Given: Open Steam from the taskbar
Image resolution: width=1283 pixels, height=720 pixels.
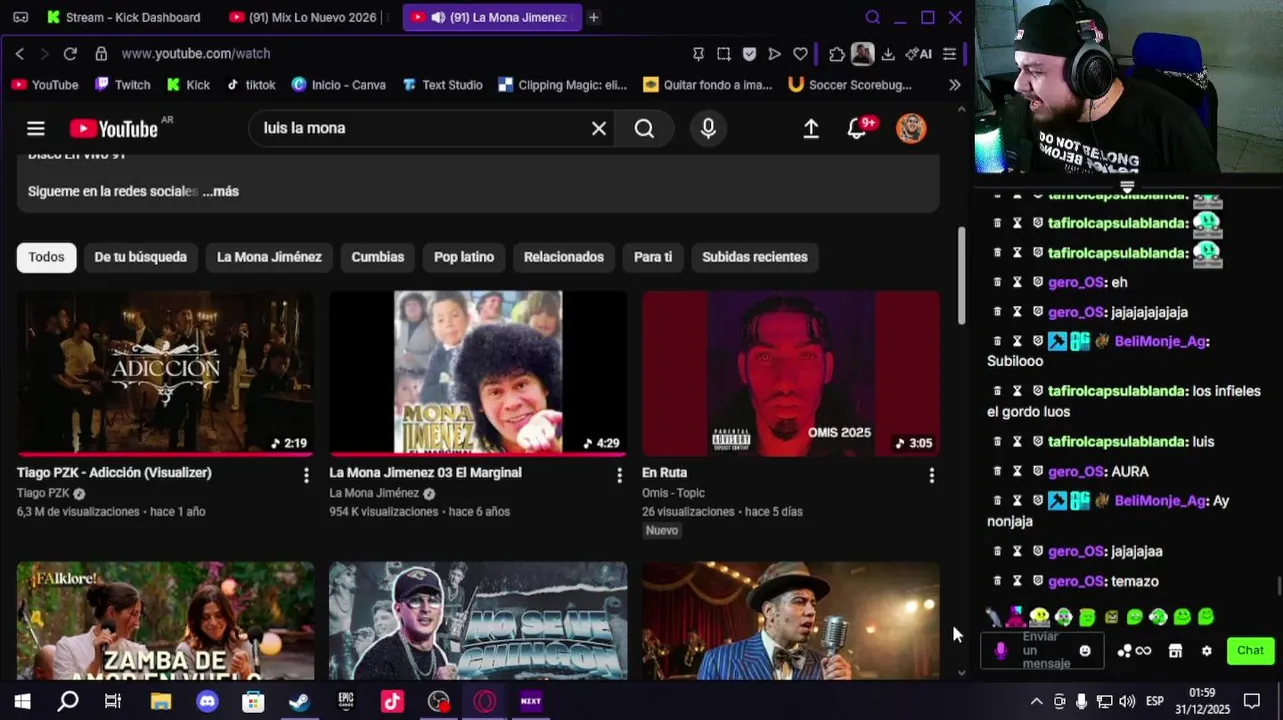Looking at the screenshot, I should [299, 701].
